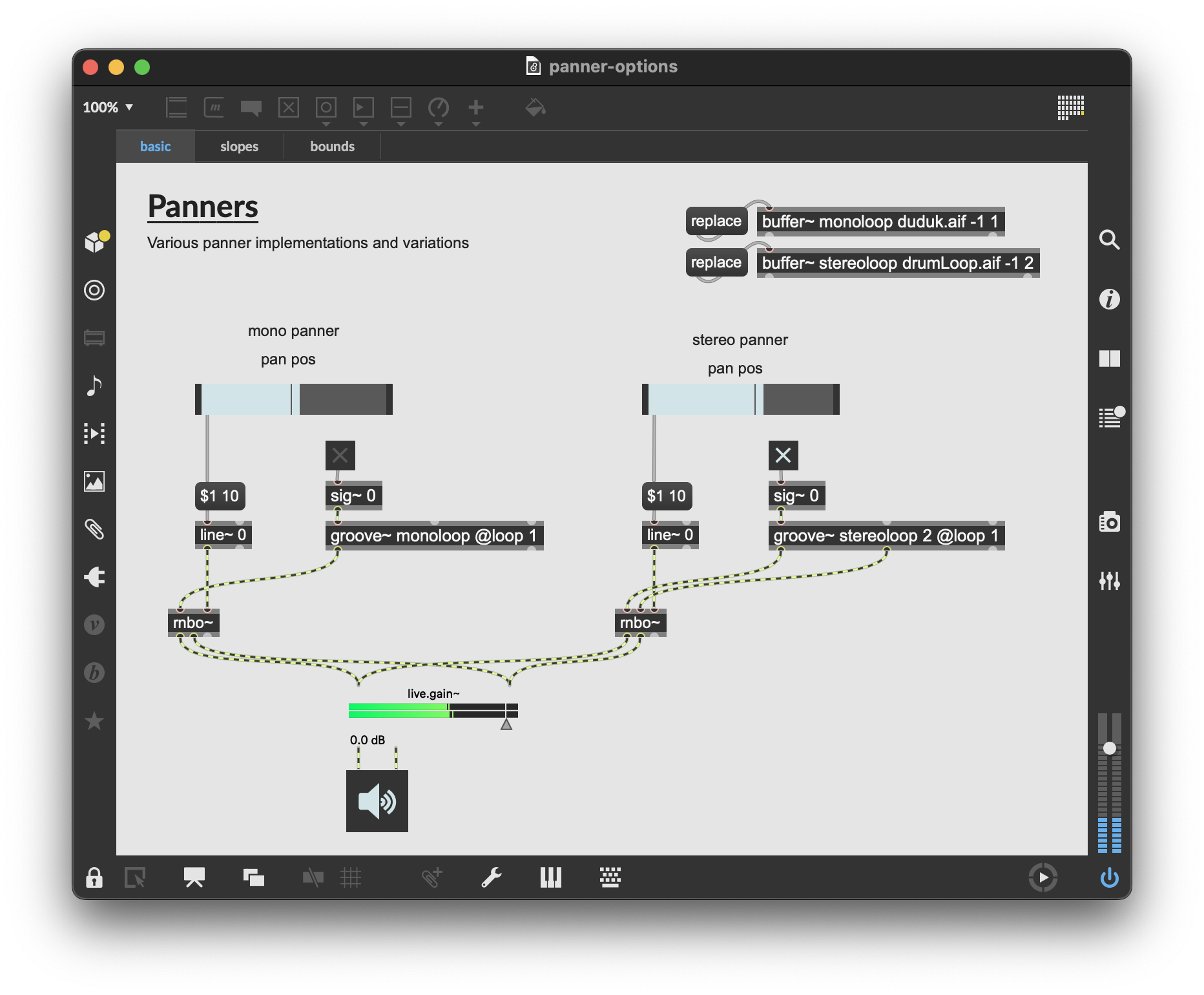Click the mono panner pan pos slider
The width and height of the screenshot is (1204, 995).
click(x=294, y=399)
